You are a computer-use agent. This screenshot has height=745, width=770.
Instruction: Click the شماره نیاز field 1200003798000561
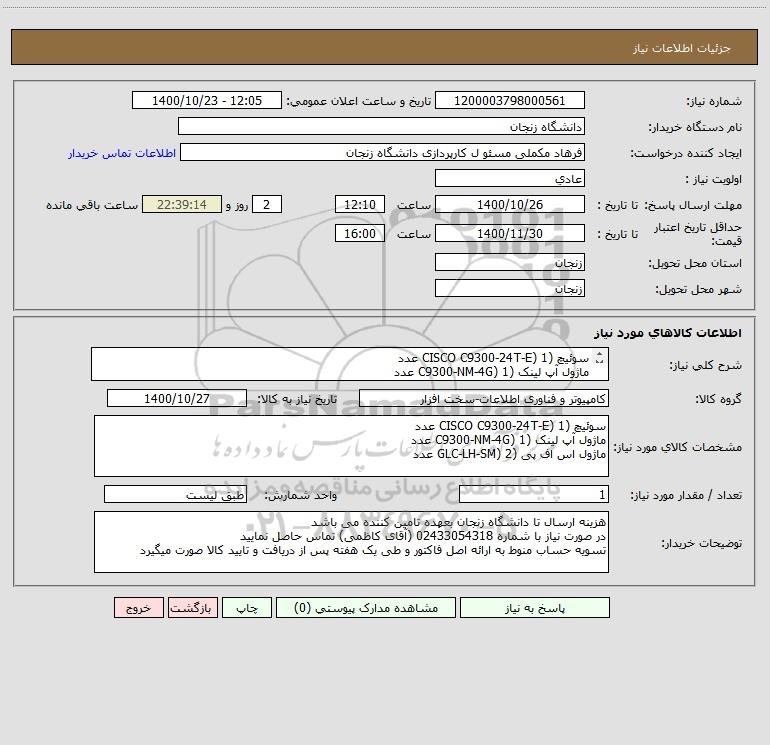pyautogui.click(x=510, y=101)
